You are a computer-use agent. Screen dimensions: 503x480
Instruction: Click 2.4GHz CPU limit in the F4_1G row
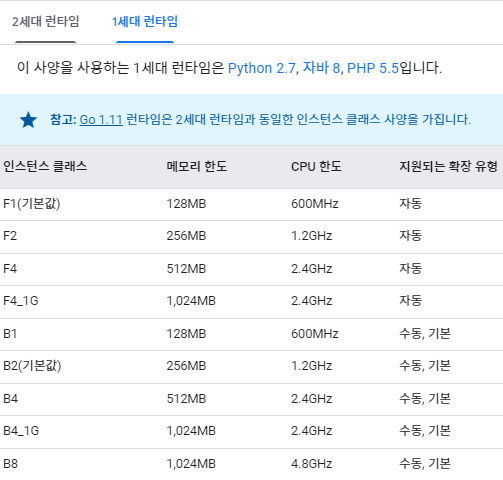tap(312, 301)
